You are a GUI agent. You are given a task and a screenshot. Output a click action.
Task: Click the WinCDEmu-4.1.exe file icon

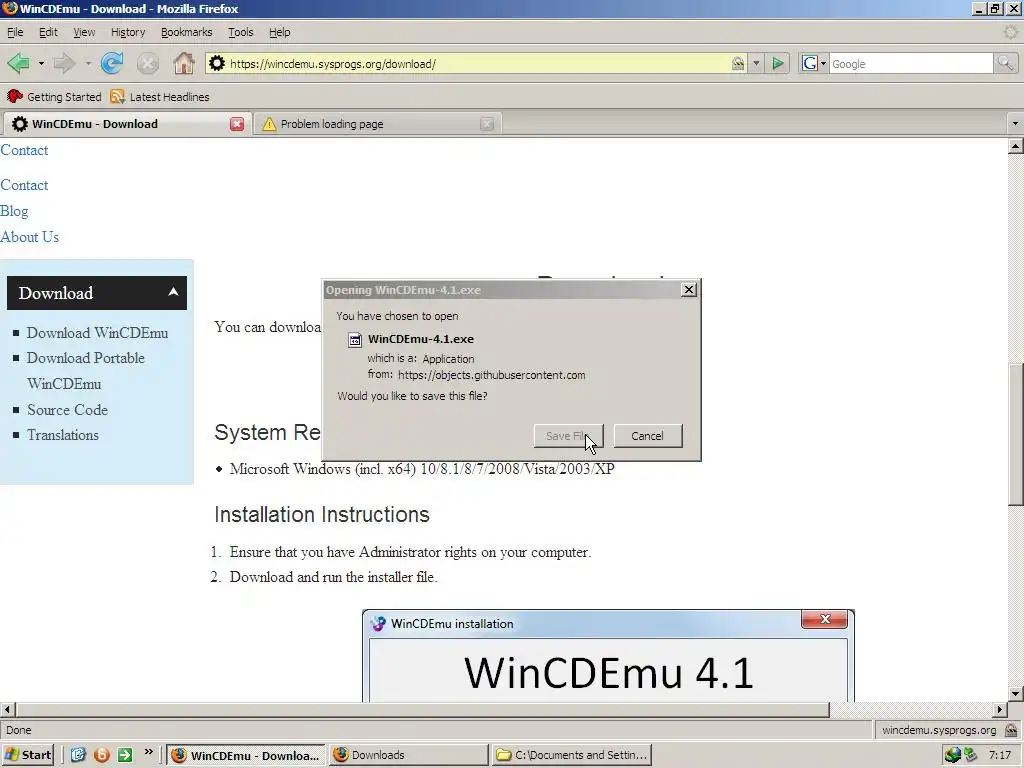click(x=355, y=339)
